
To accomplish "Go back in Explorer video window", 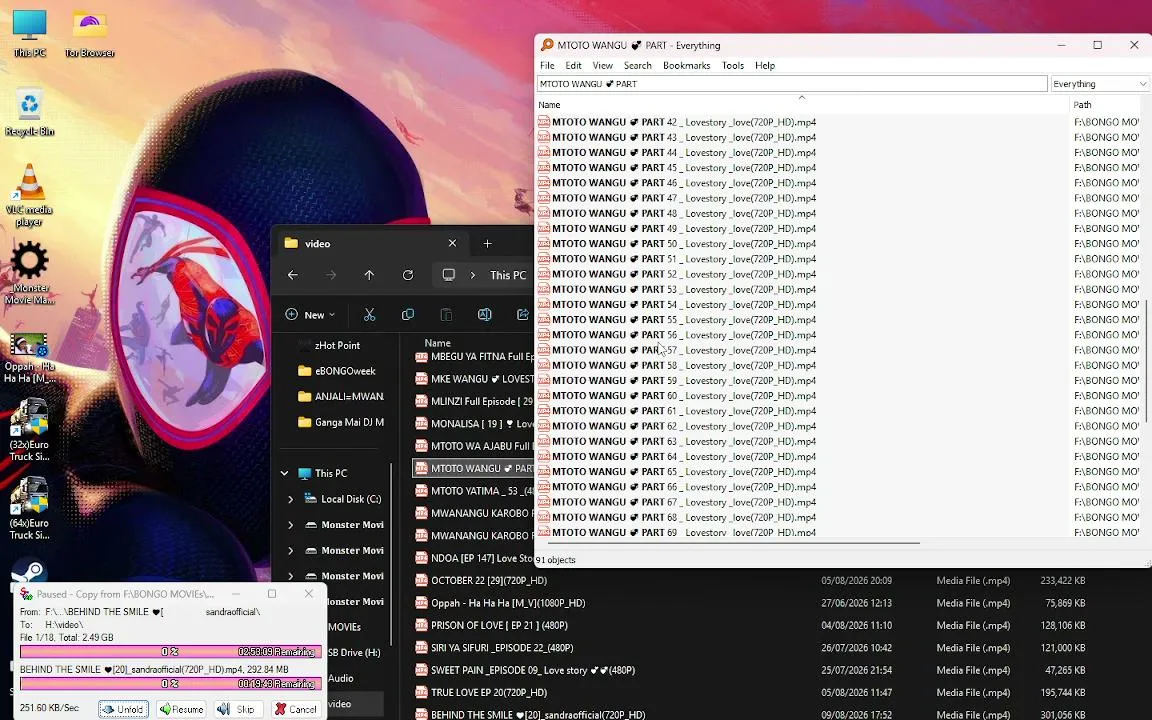I will coord(292,275).
